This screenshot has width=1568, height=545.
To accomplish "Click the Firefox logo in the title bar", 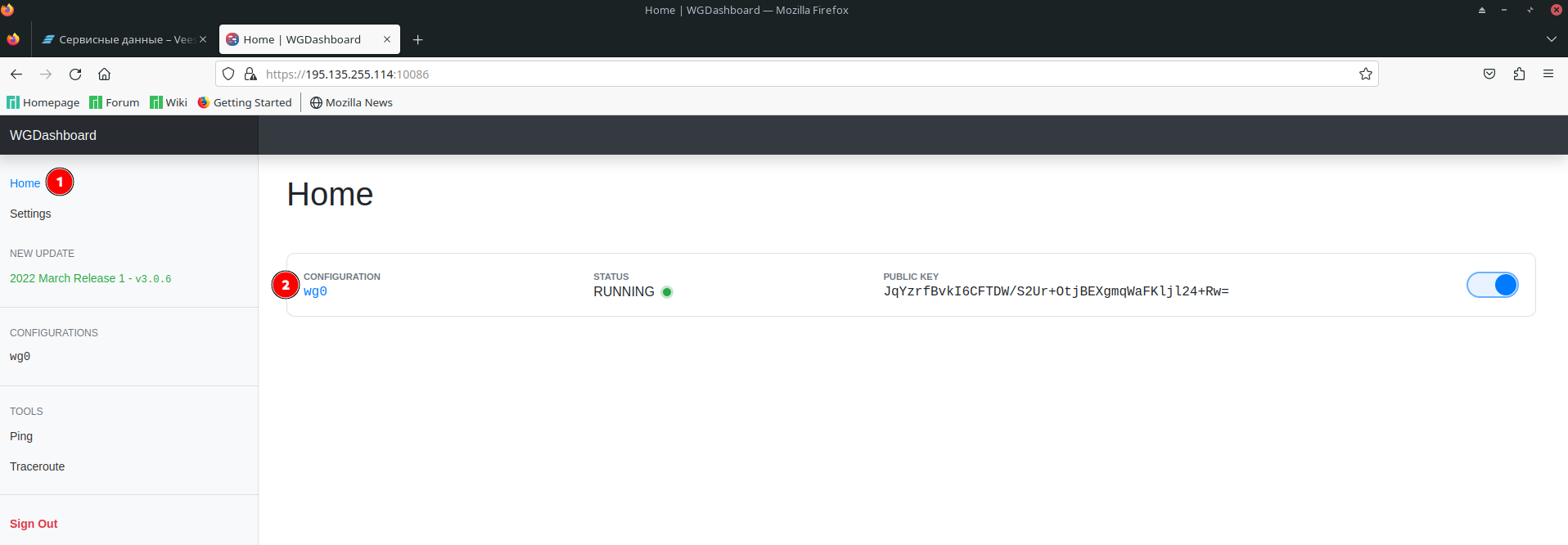I will pyautogui.click(x=7, y=10).
